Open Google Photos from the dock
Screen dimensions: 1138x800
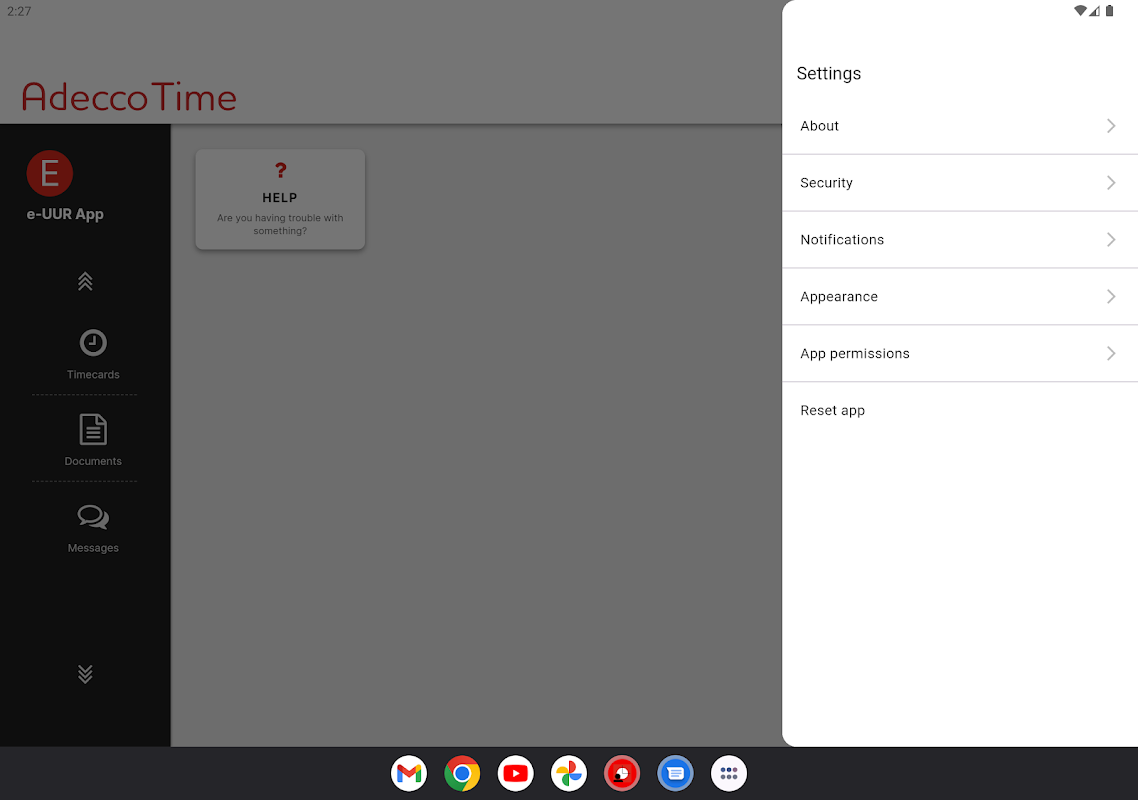(x=569, y=774)
